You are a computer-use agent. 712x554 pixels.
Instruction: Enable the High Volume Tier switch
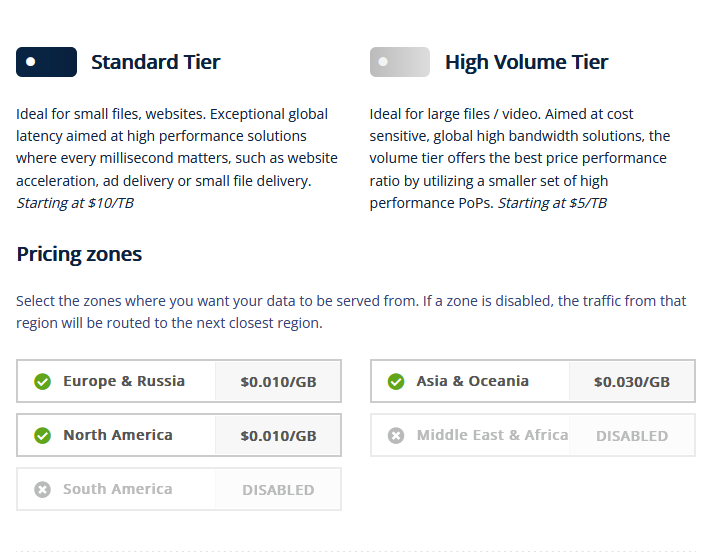[x=399, y=62]
